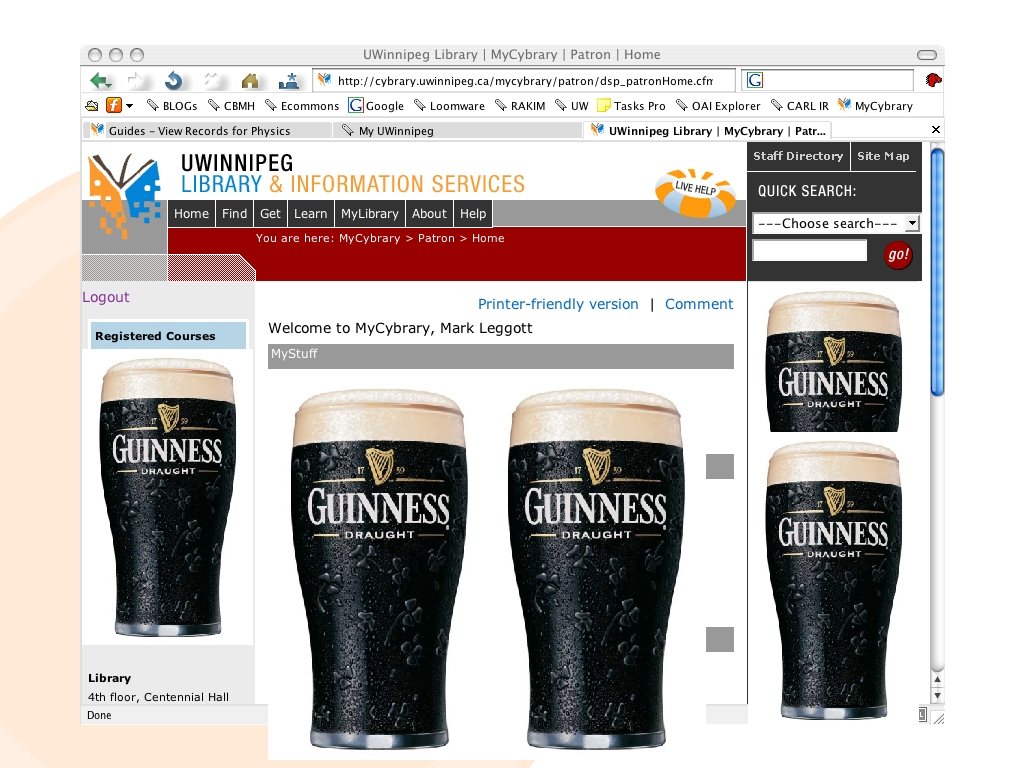Open the BLOGs bookmark
The image size is (1024, 768).
(172, 106)
